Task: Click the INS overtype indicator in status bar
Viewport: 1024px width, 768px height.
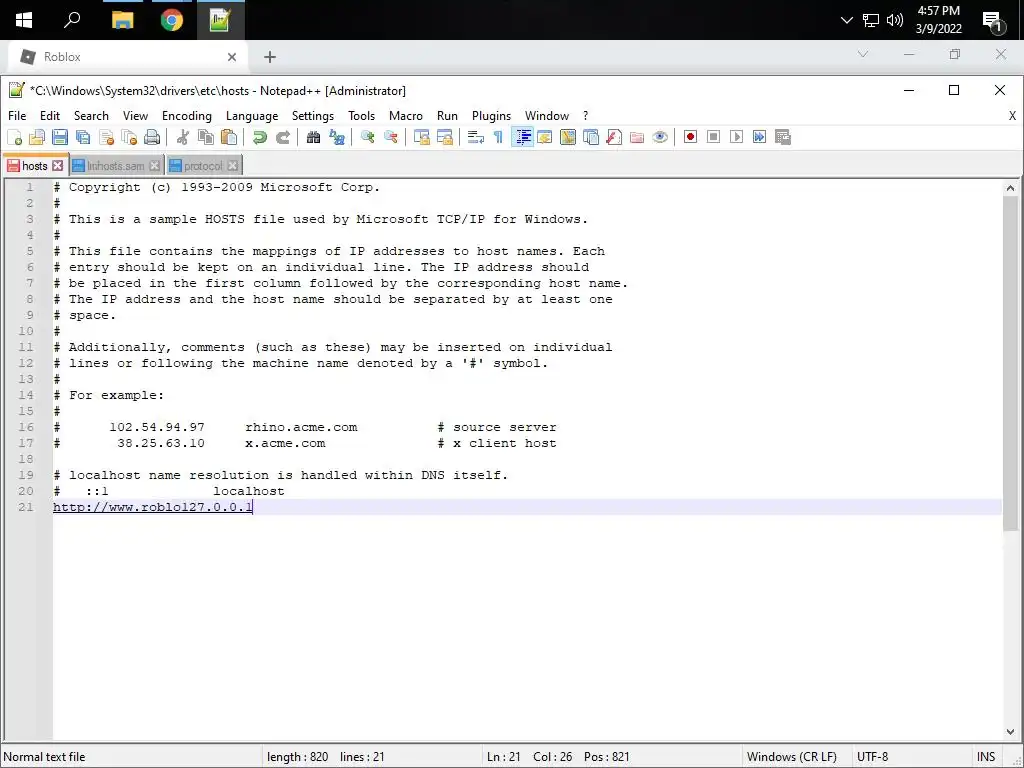Action: click(985, 757)
